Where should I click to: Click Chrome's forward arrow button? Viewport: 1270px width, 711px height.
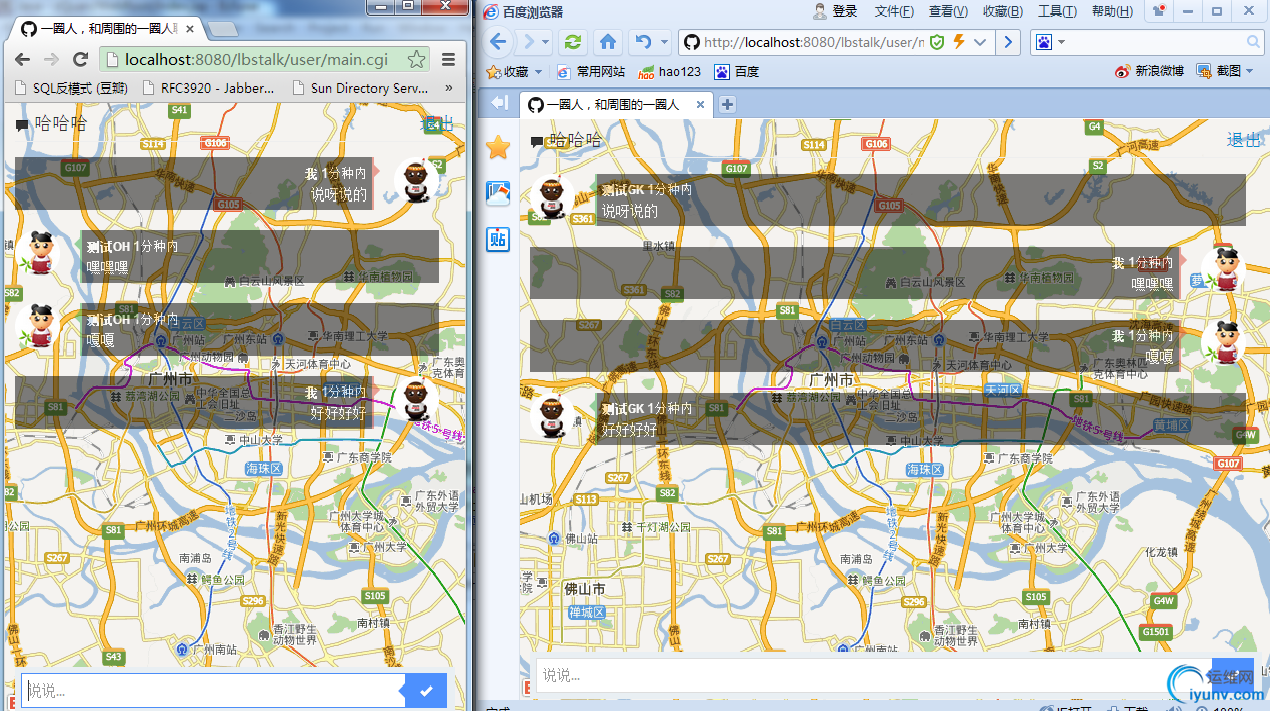(x=51, y=59)
